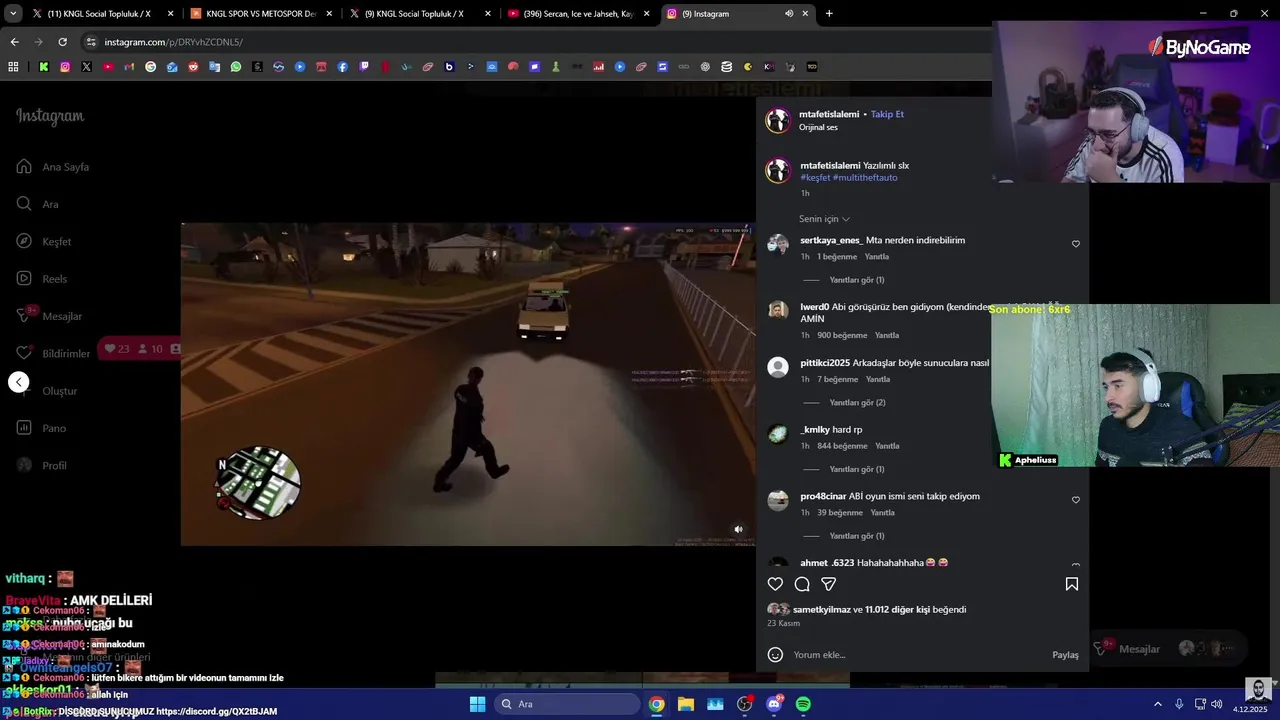Open OBS Studio from the taskbar
This screenshot has width=1280, height=720.
745,704
